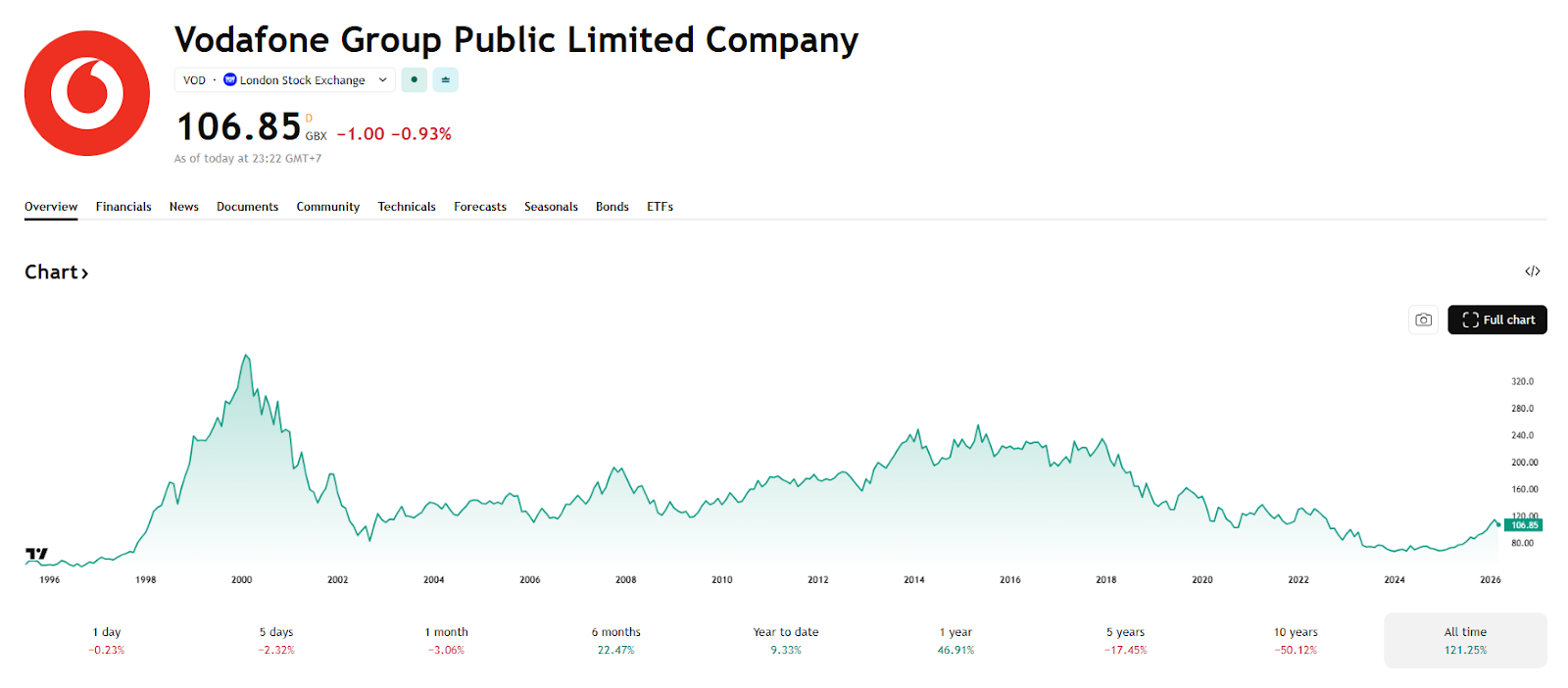The height and width of the screenshot is (688, 1568).
Task: Select the All time range
Action: coord(1464,640)
